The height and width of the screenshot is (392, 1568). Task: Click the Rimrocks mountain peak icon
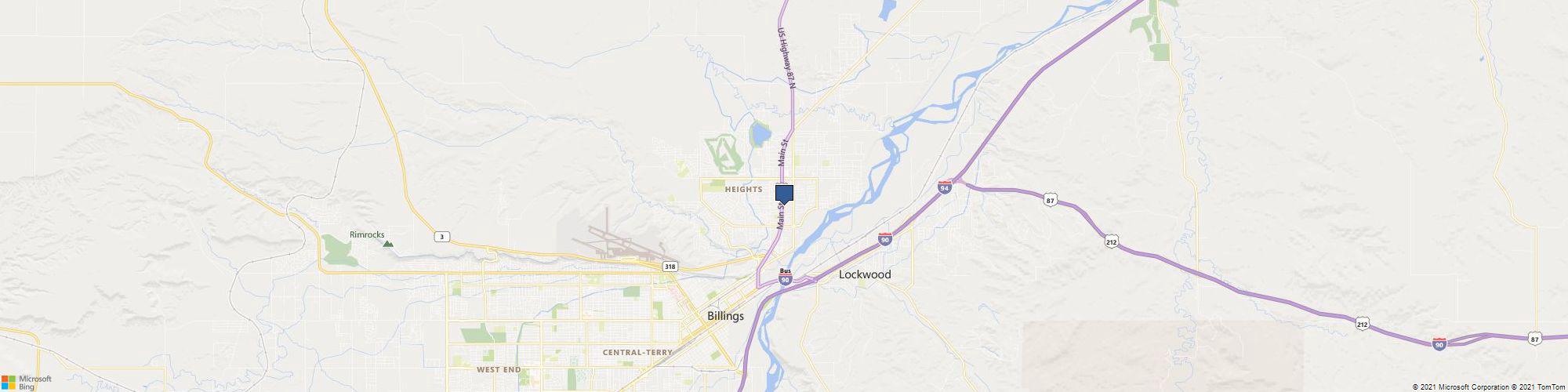pyautogui.click(x=388, y=244)
